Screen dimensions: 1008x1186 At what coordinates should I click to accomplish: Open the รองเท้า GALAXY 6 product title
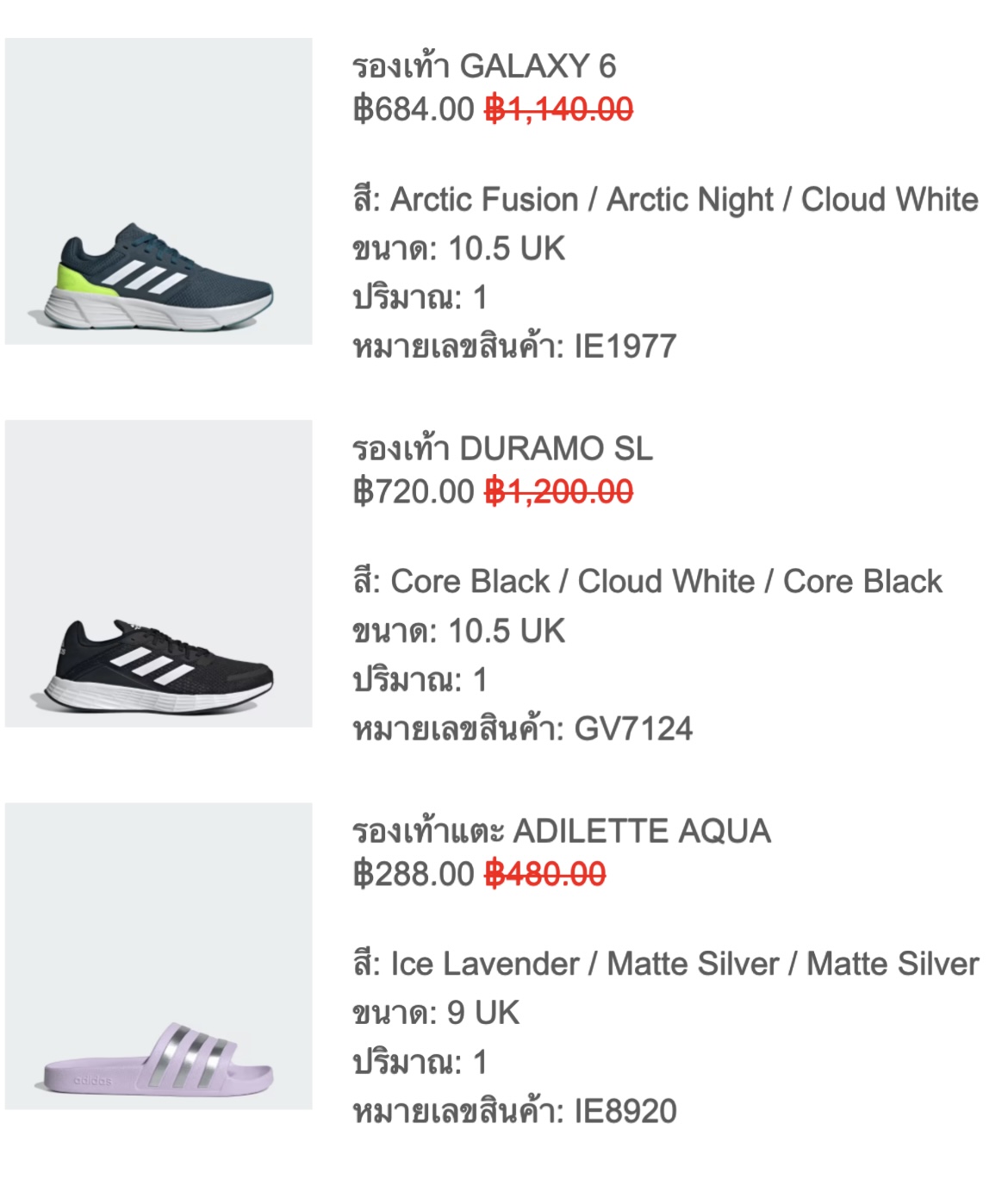(484, 66)
